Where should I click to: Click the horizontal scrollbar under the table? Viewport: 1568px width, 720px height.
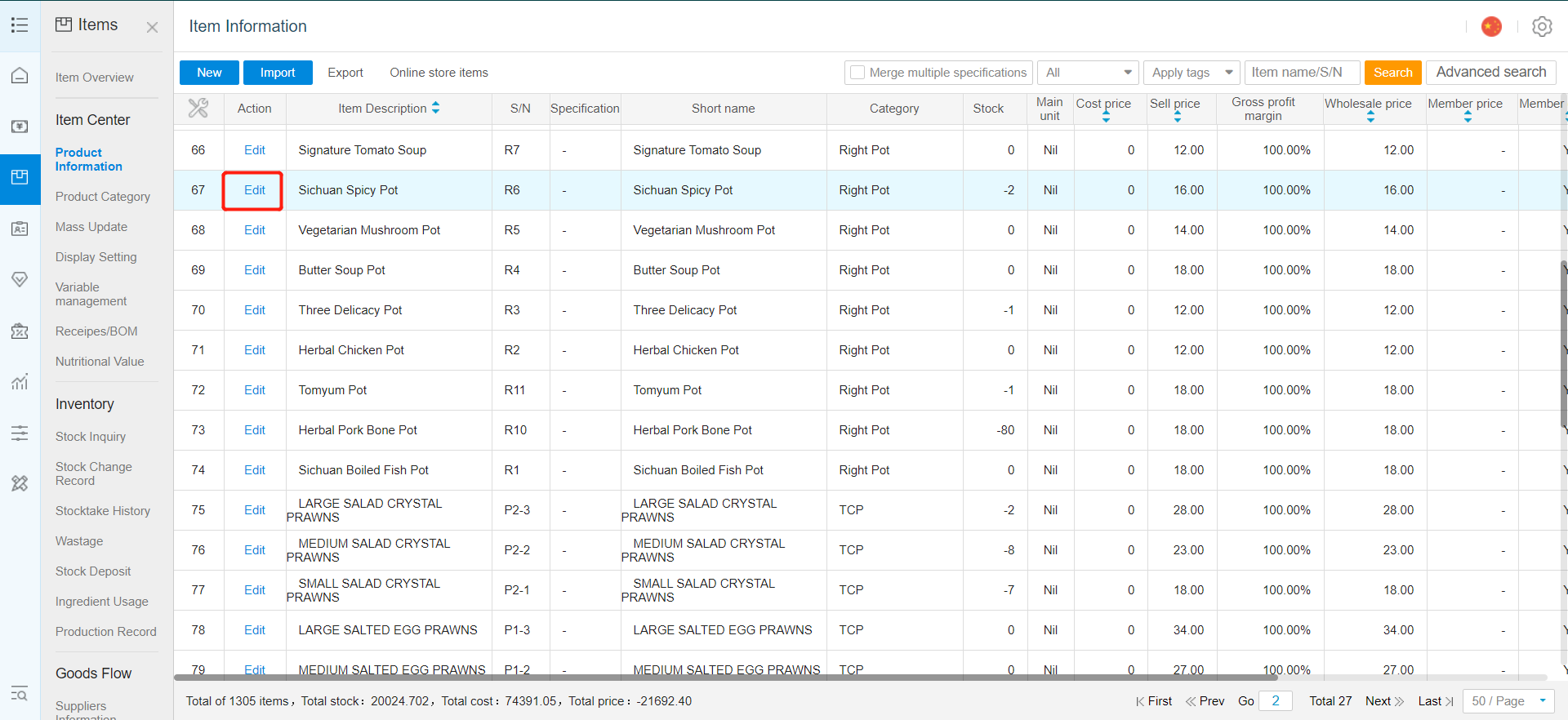[x=727, y=678]
